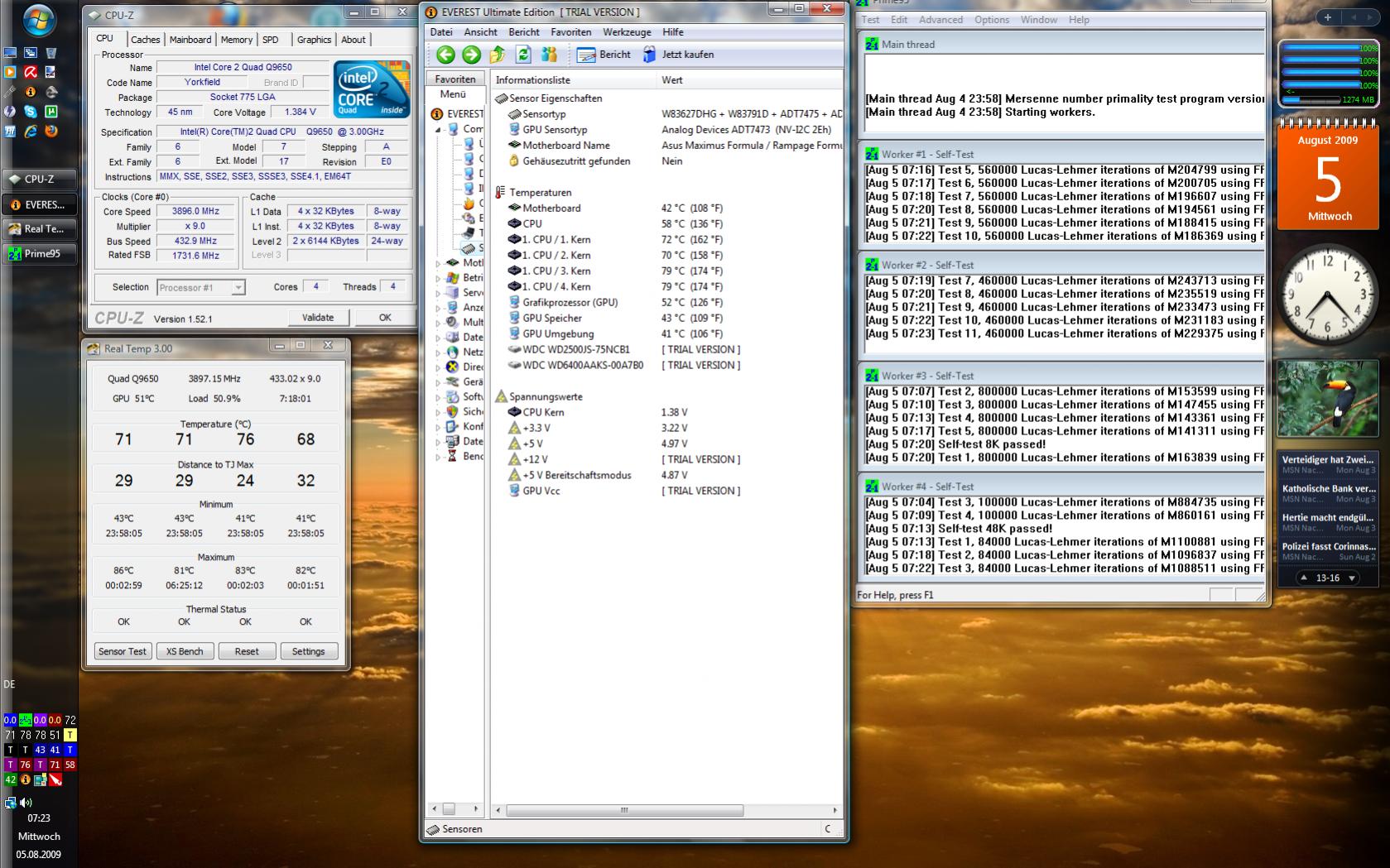Open Recycle Bin quick launch icon
The height and width of the screenshot is (868, 1390).
point(51,52)
